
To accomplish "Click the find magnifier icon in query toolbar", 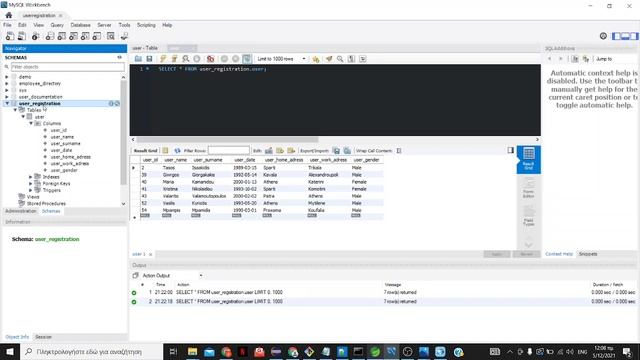I will (340, 59).
